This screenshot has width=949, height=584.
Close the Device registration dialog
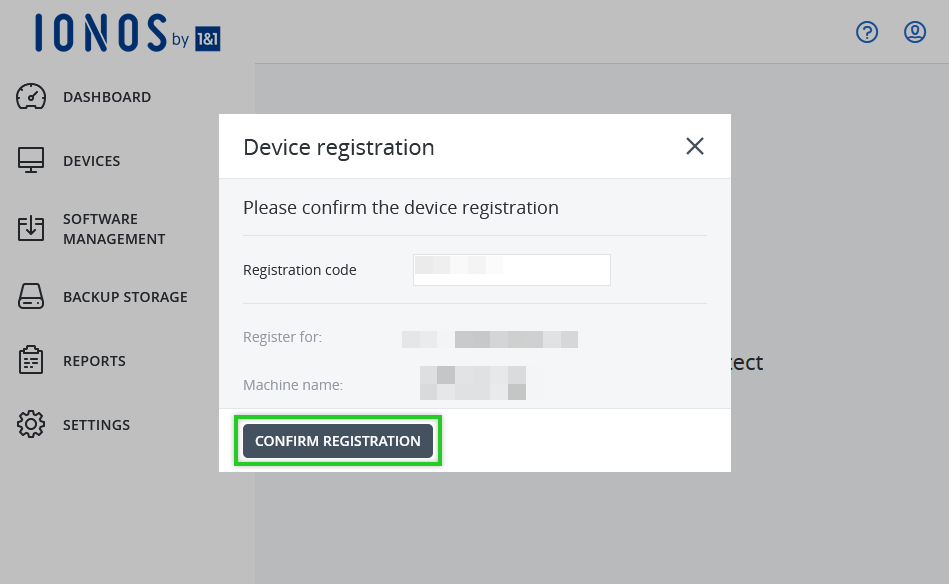click(x=695, y=146)
